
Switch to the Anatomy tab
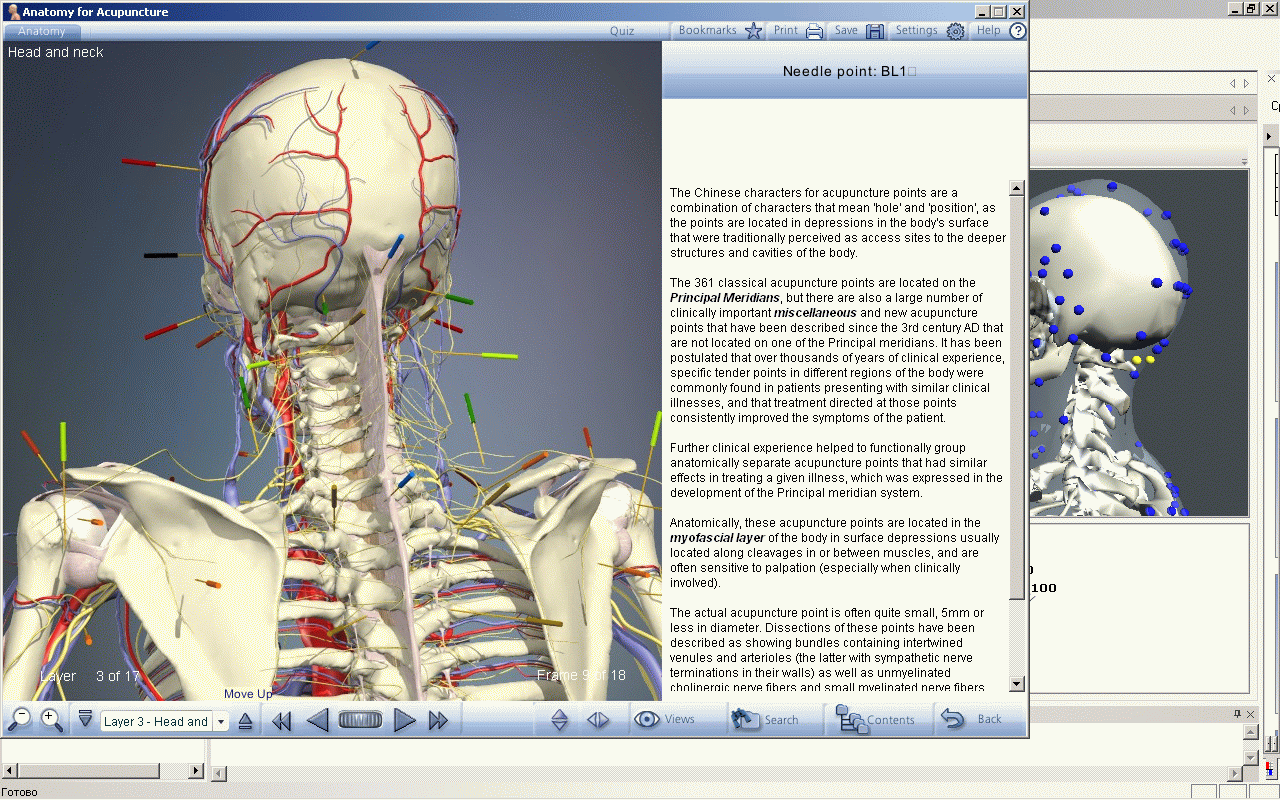pyautogui.click(x=42, y=31)
